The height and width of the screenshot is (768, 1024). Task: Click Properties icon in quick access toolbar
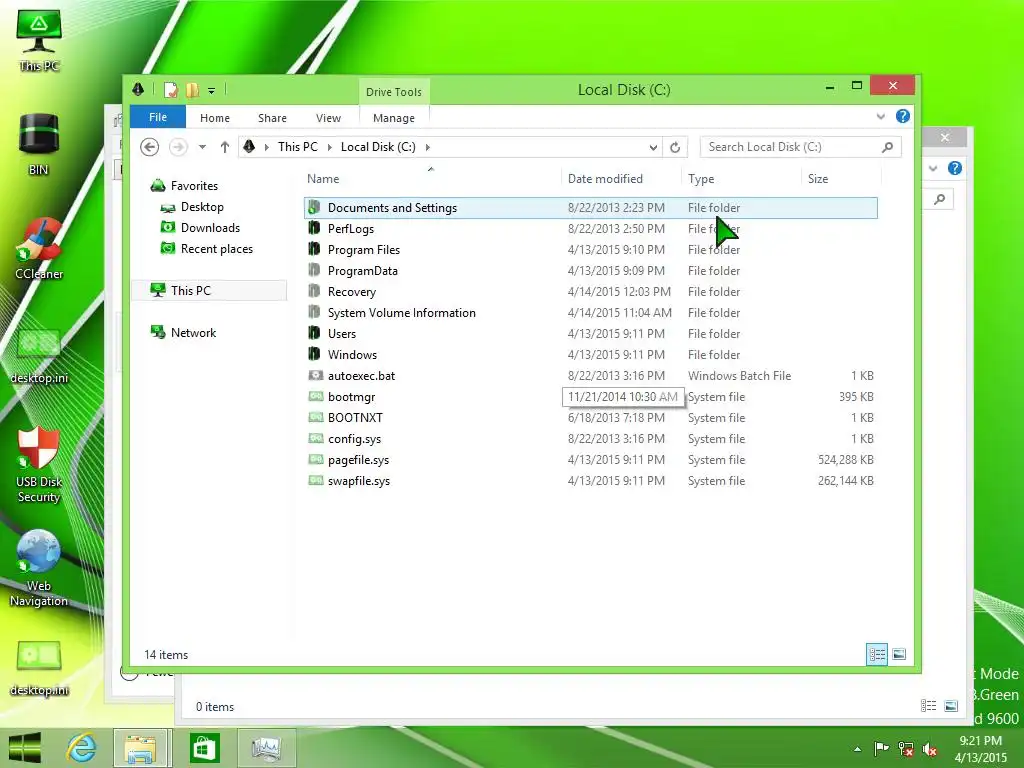click(x=170, y=90)
